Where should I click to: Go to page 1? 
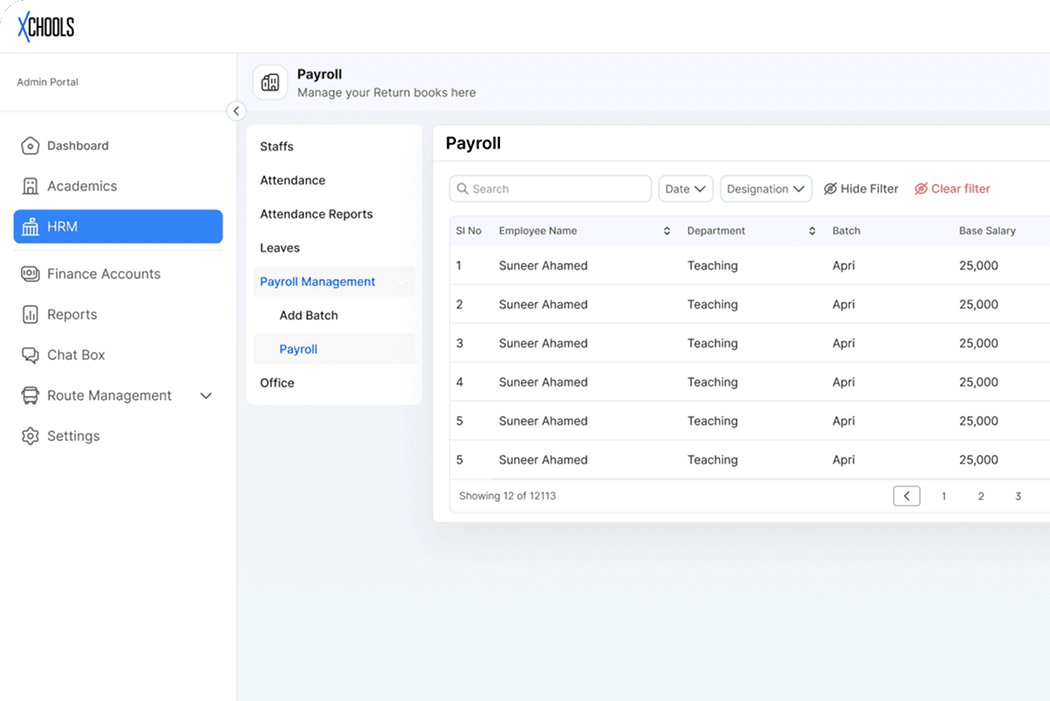click(944, 496)
